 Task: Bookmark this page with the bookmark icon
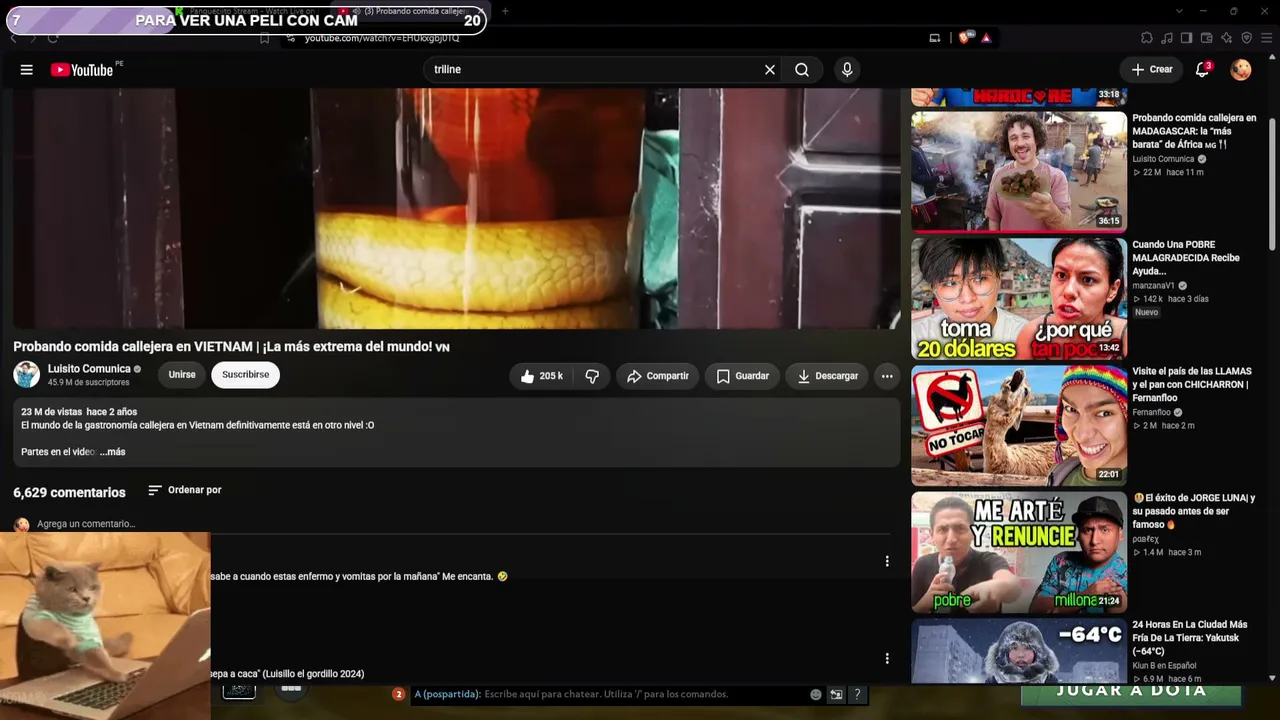tap(265, 38)
